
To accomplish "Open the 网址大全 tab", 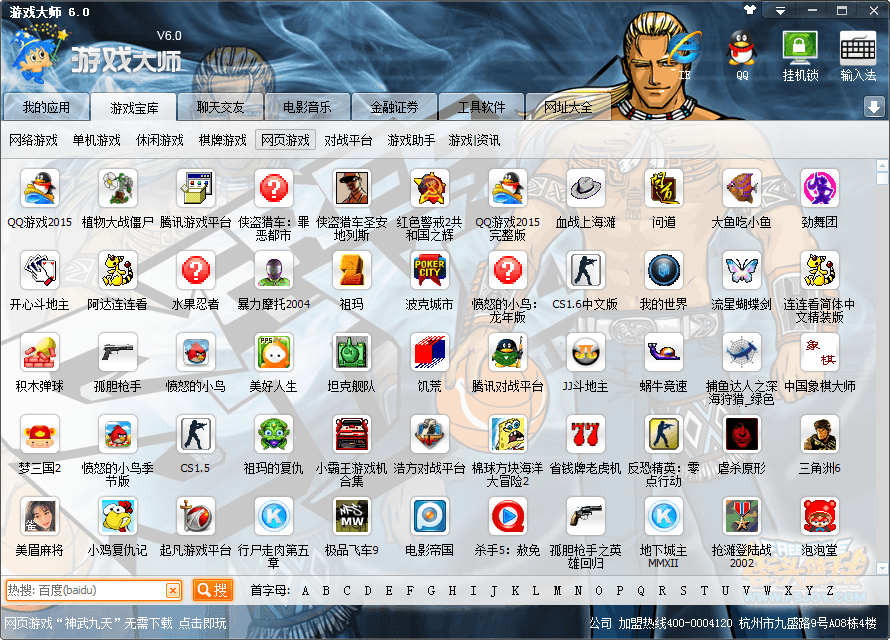I will tap(568, 107).
